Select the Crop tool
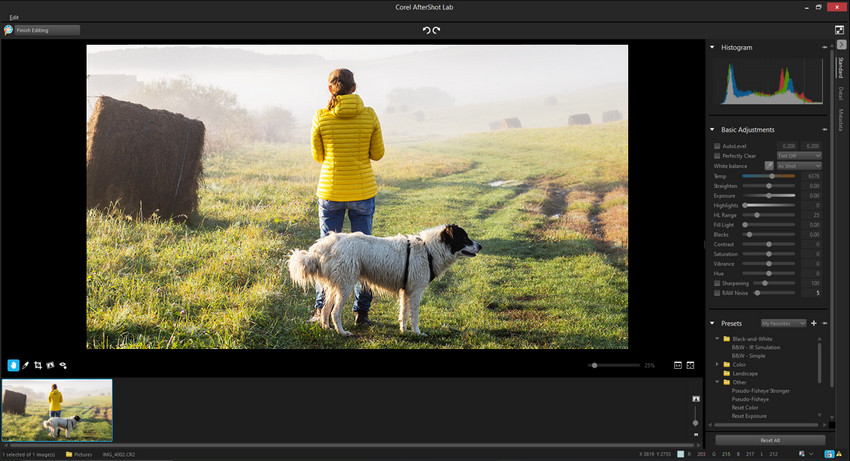 pyautogui.click(x=38, y=366)
